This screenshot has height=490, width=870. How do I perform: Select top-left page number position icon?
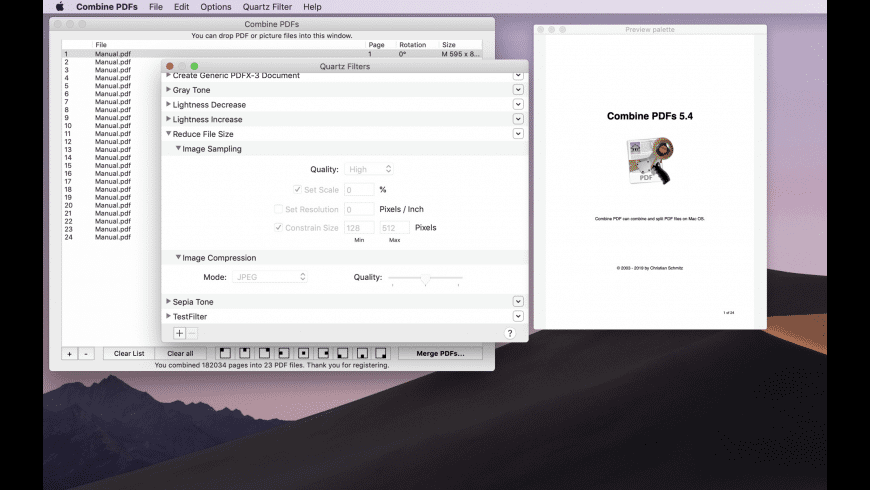[225, 353]
